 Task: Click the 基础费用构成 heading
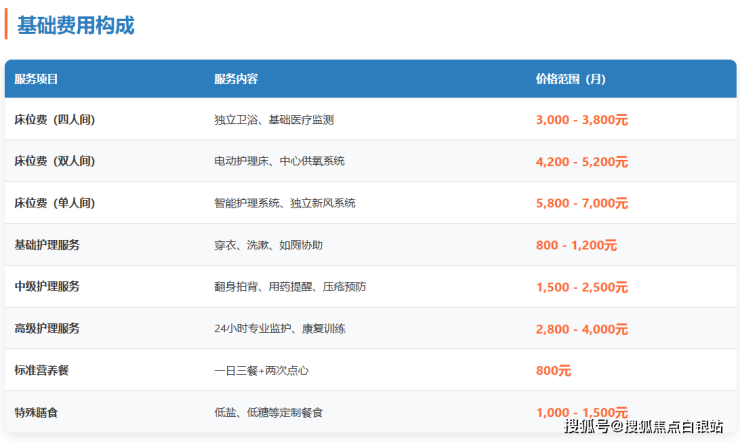[x=76, y=26]
